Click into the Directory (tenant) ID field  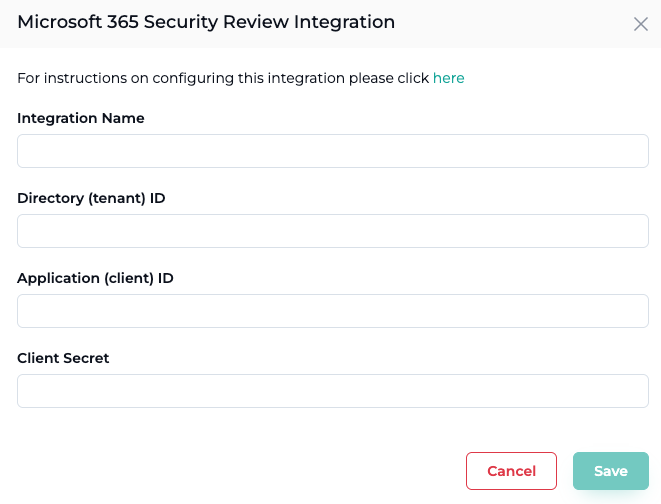click(332, 231)
